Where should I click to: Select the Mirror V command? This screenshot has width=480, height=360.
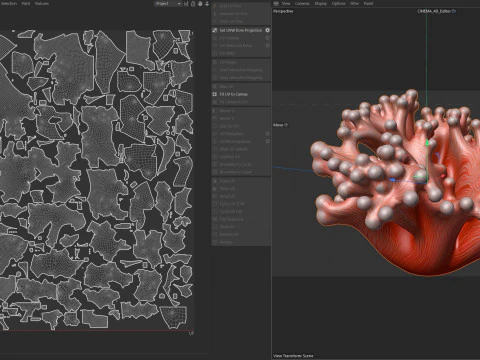[x=227, y=118]
